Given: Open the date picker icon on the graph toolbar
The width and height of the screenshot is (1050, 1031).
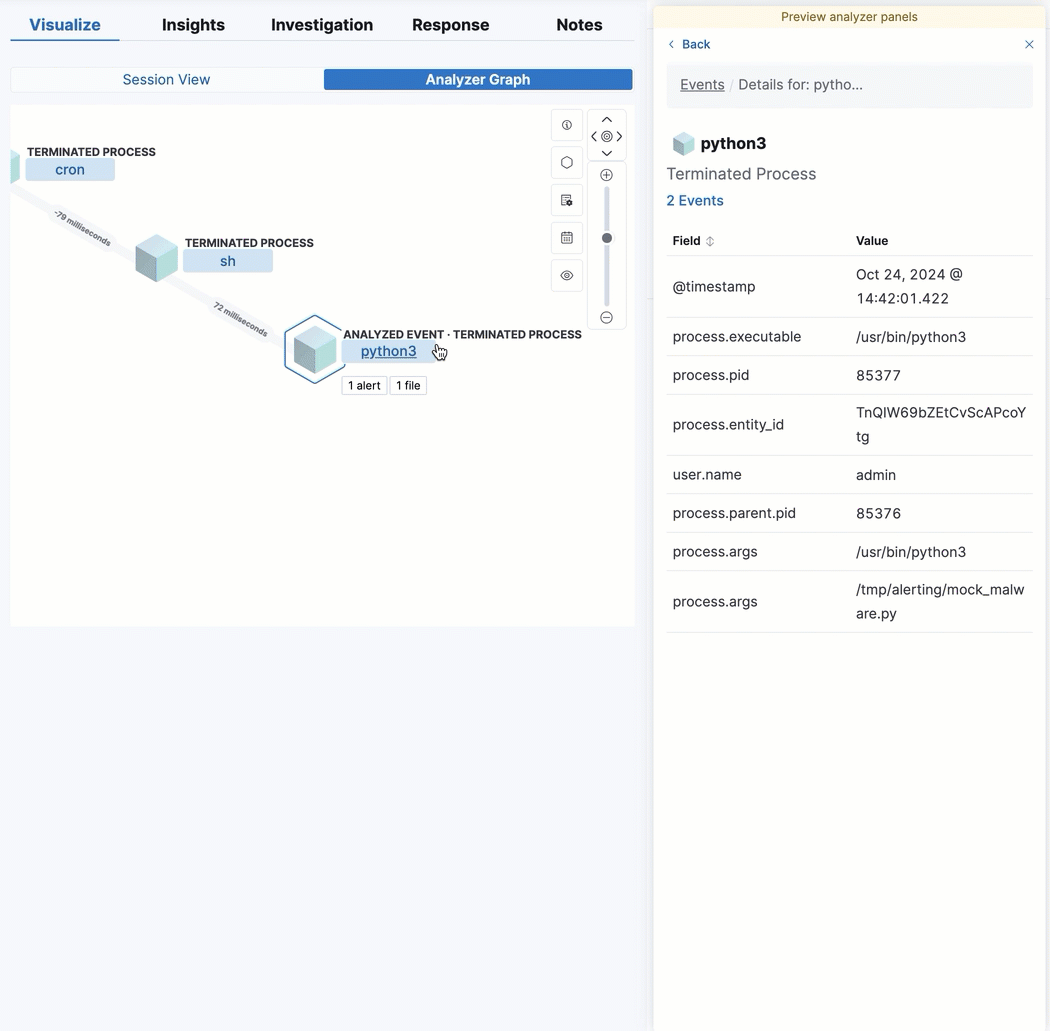Looking at the screenshot, I should 567,238.
